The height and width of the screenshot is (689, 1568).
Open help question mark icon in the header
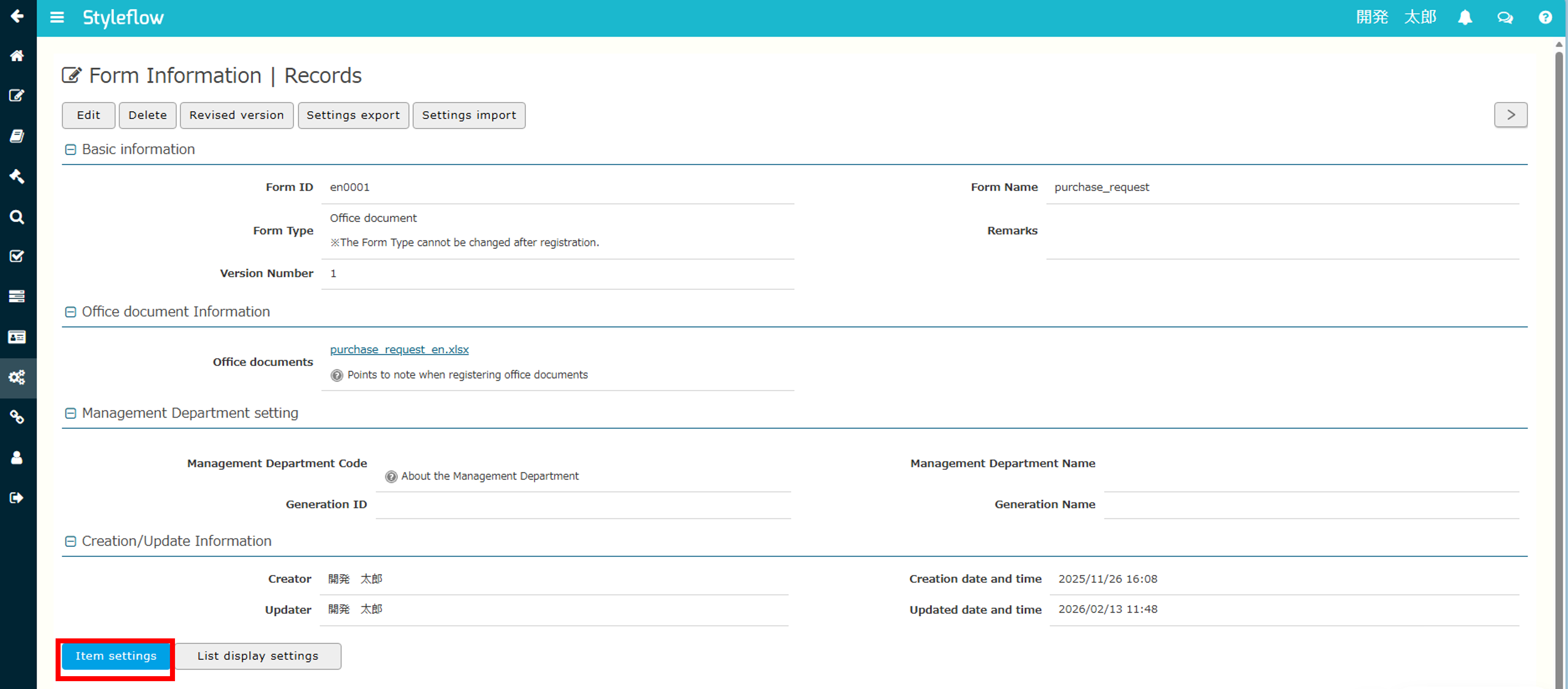[1545, 18]
